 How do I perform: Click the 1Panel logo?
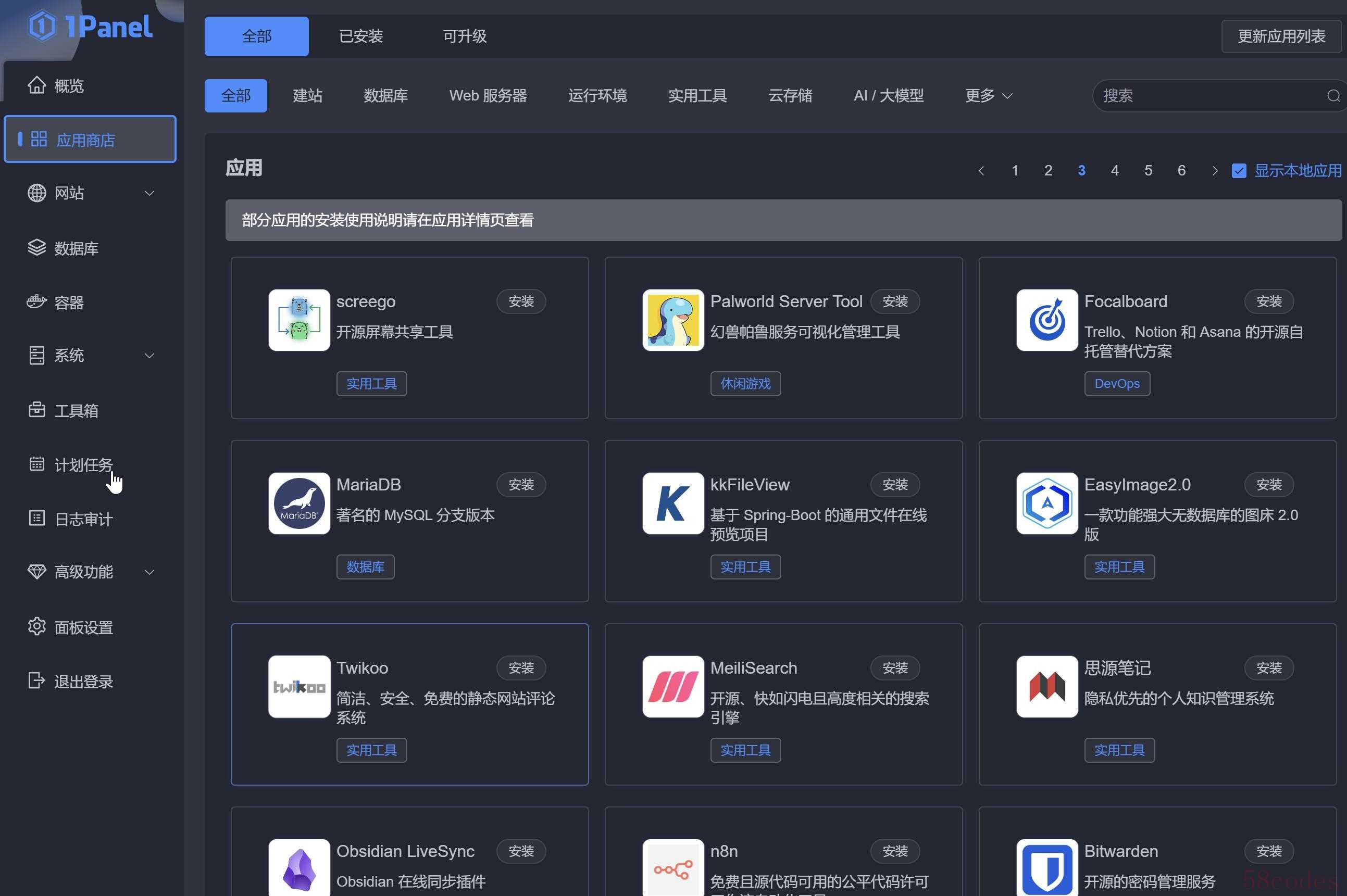click(x=90, y=26)
